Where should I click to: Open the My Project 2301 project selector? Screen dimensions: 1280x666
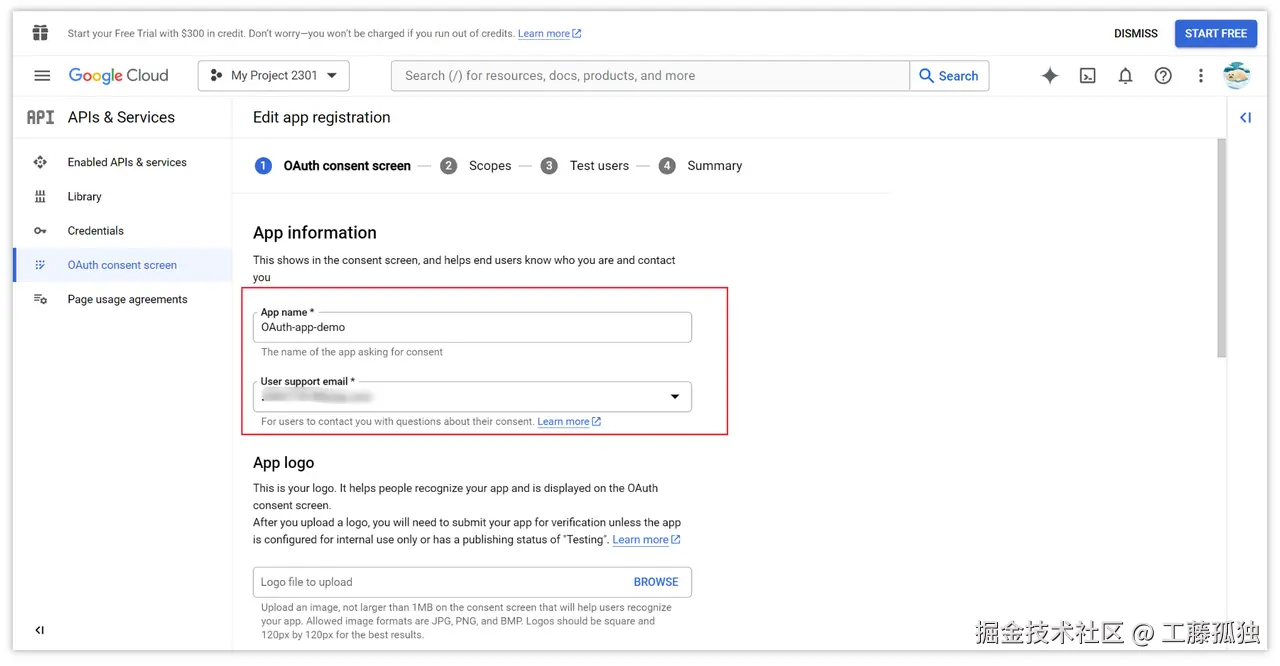273,75
